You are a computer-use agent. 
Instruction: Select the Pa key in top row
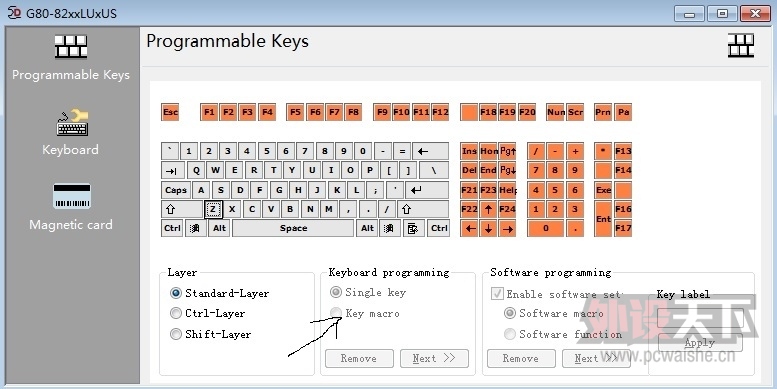[x=623, y=112]
